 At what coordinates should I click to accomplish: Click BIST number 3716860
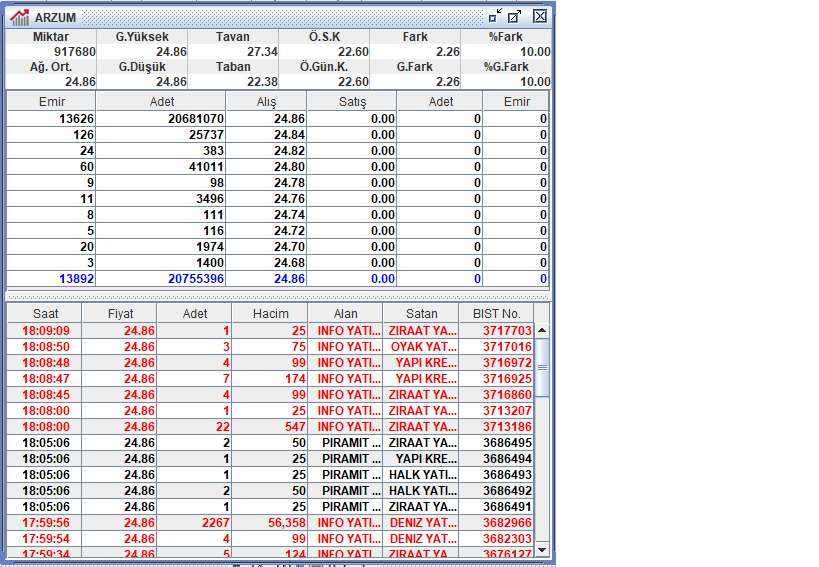507,395
